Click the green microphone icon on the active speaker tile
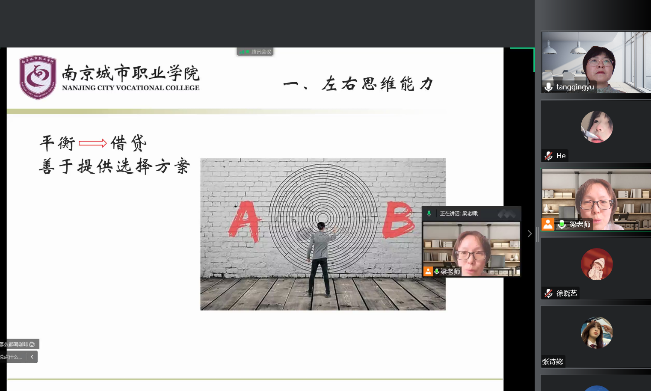 coord(562,224)
